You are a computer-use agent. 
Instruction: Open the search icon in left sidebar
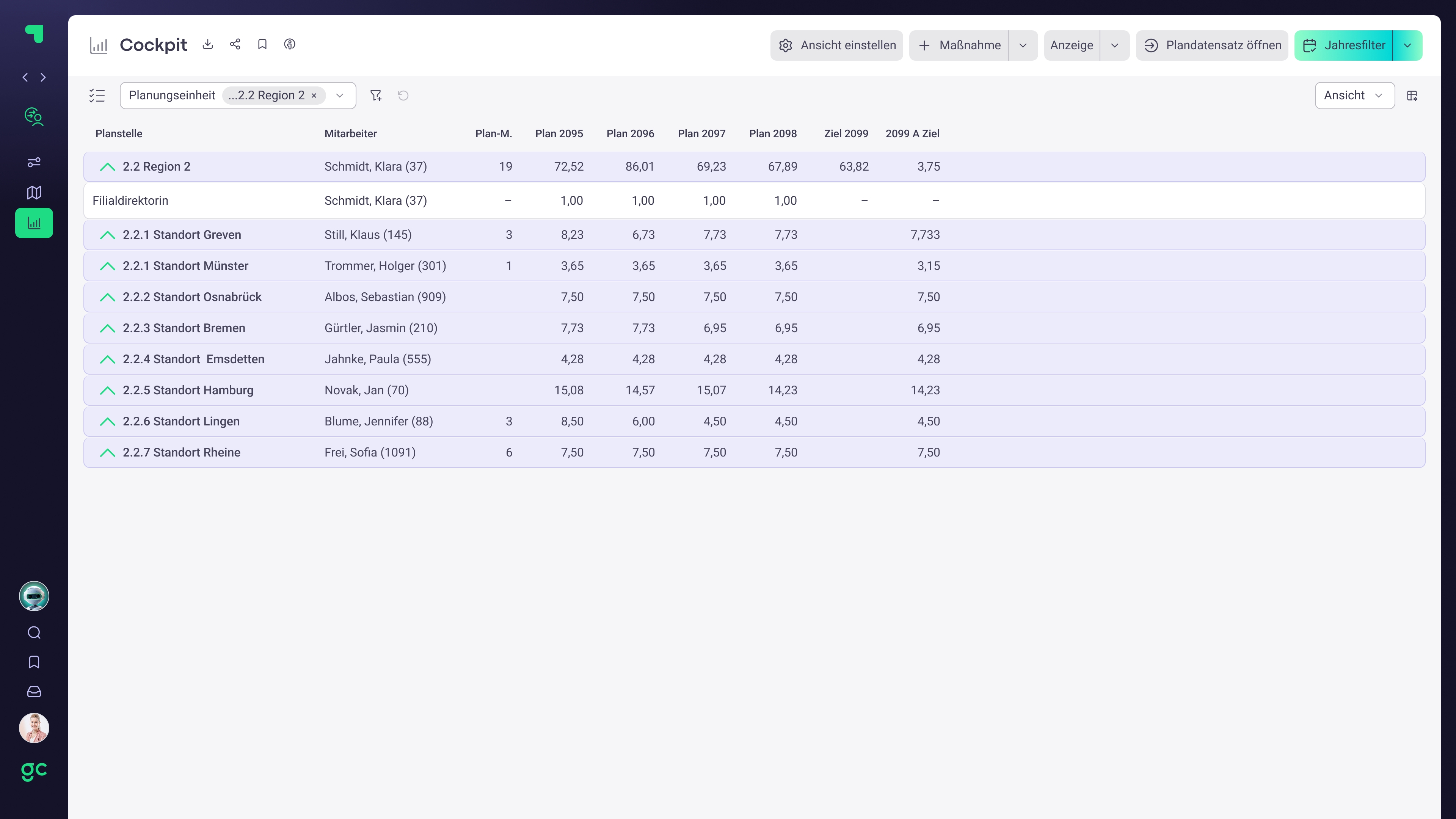(x=34, y=632)
